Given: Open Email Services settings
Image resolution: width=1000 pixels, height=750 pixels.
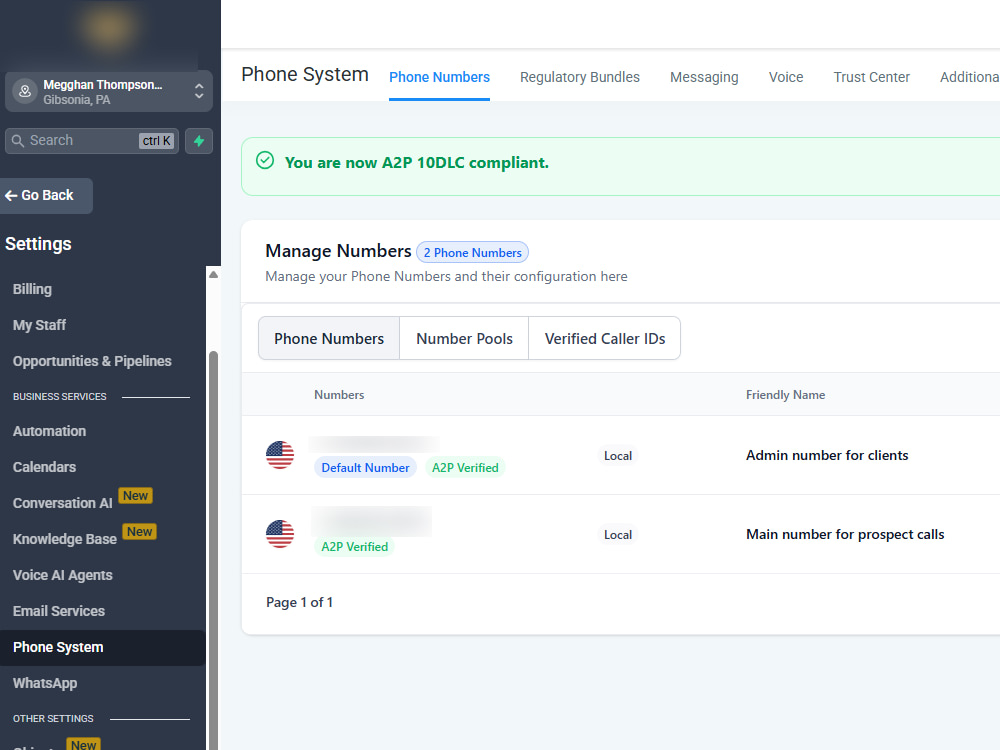Looking at the screenshot, I should coord(59,611).
